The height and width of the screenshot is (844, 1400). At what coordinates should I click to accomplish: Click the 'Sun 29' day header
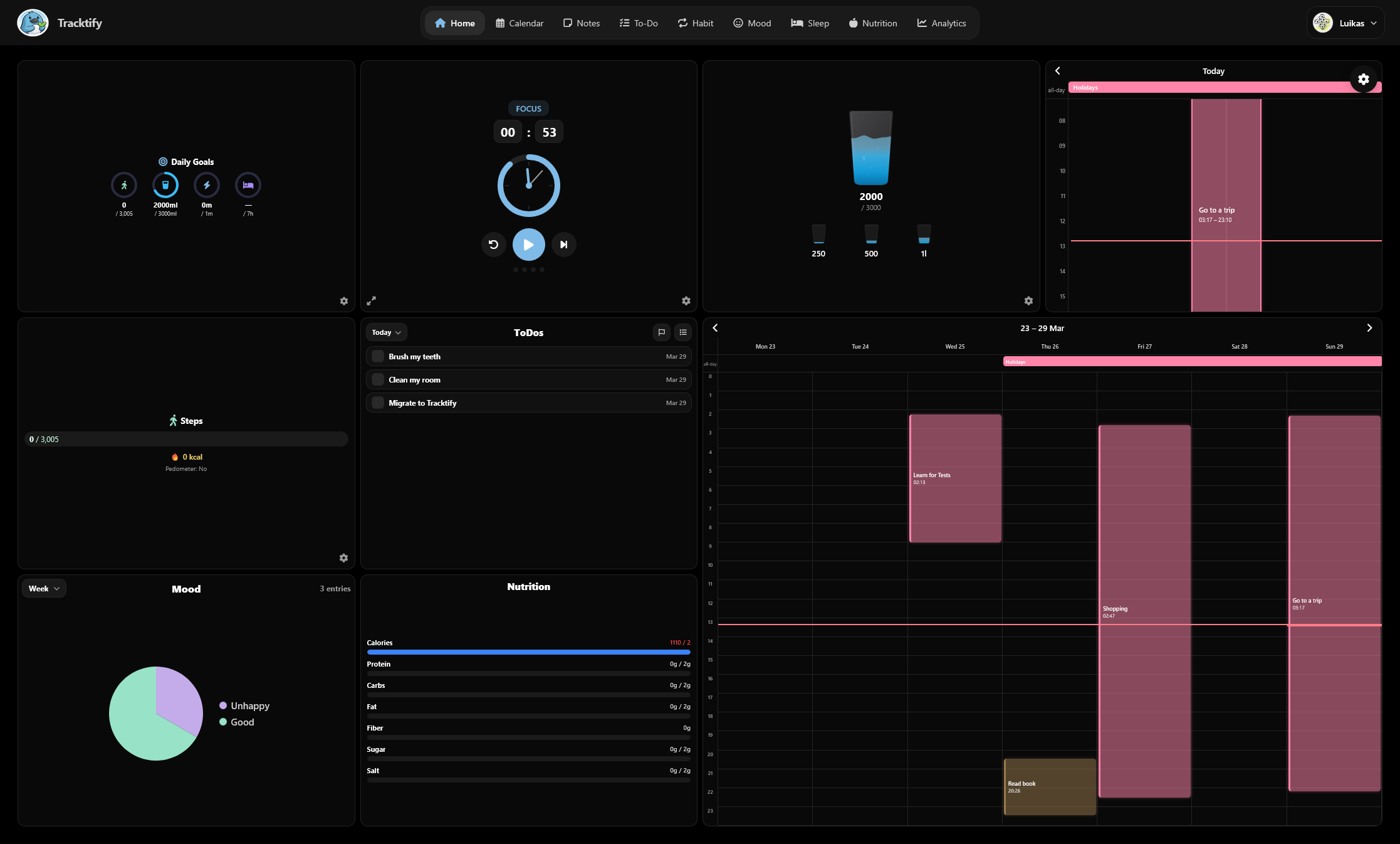pos(1334,346)
